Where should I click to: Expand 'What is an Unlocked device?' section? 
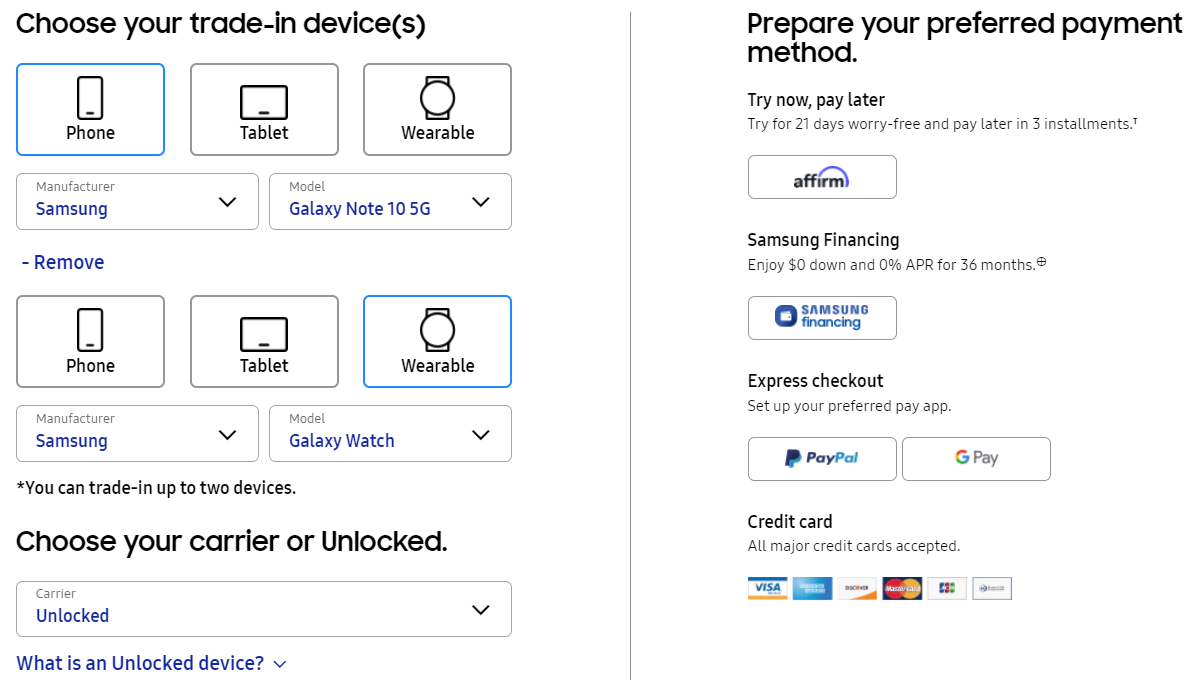pos(151,663)
